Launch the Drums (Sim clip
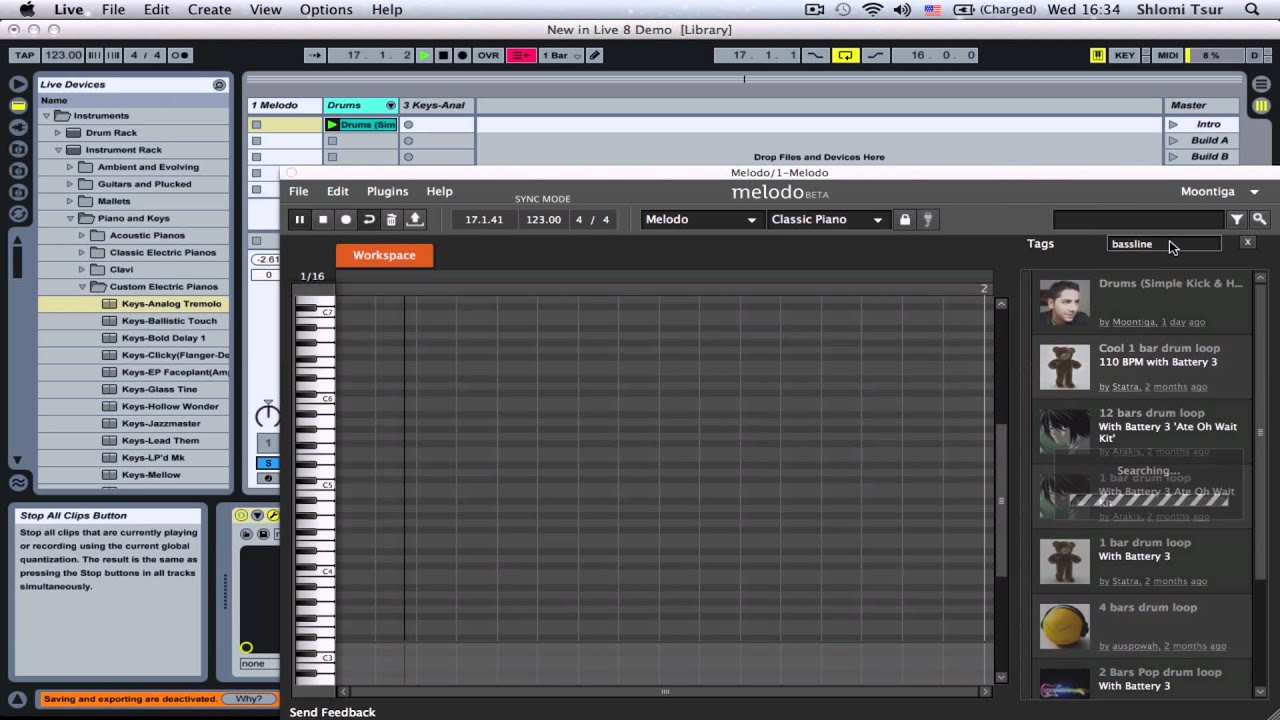 [332, 125]
